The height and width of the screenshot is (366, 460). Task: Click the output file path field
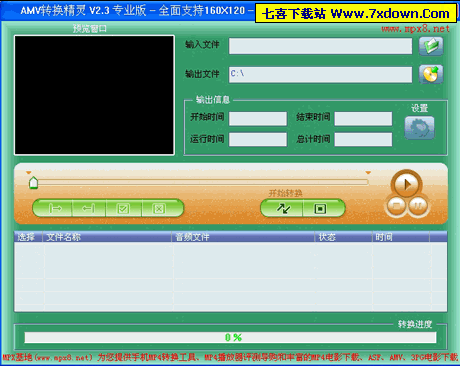pos(320,74)
